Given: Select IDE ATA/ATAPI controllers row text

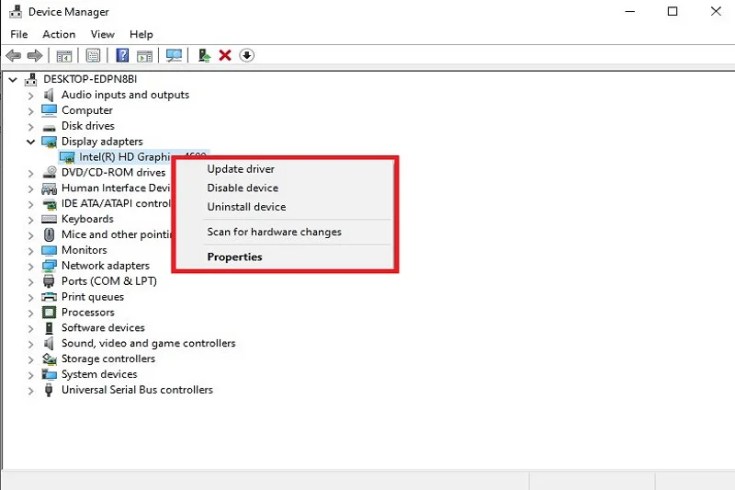Looking at the screenshot, I should 116,203.
